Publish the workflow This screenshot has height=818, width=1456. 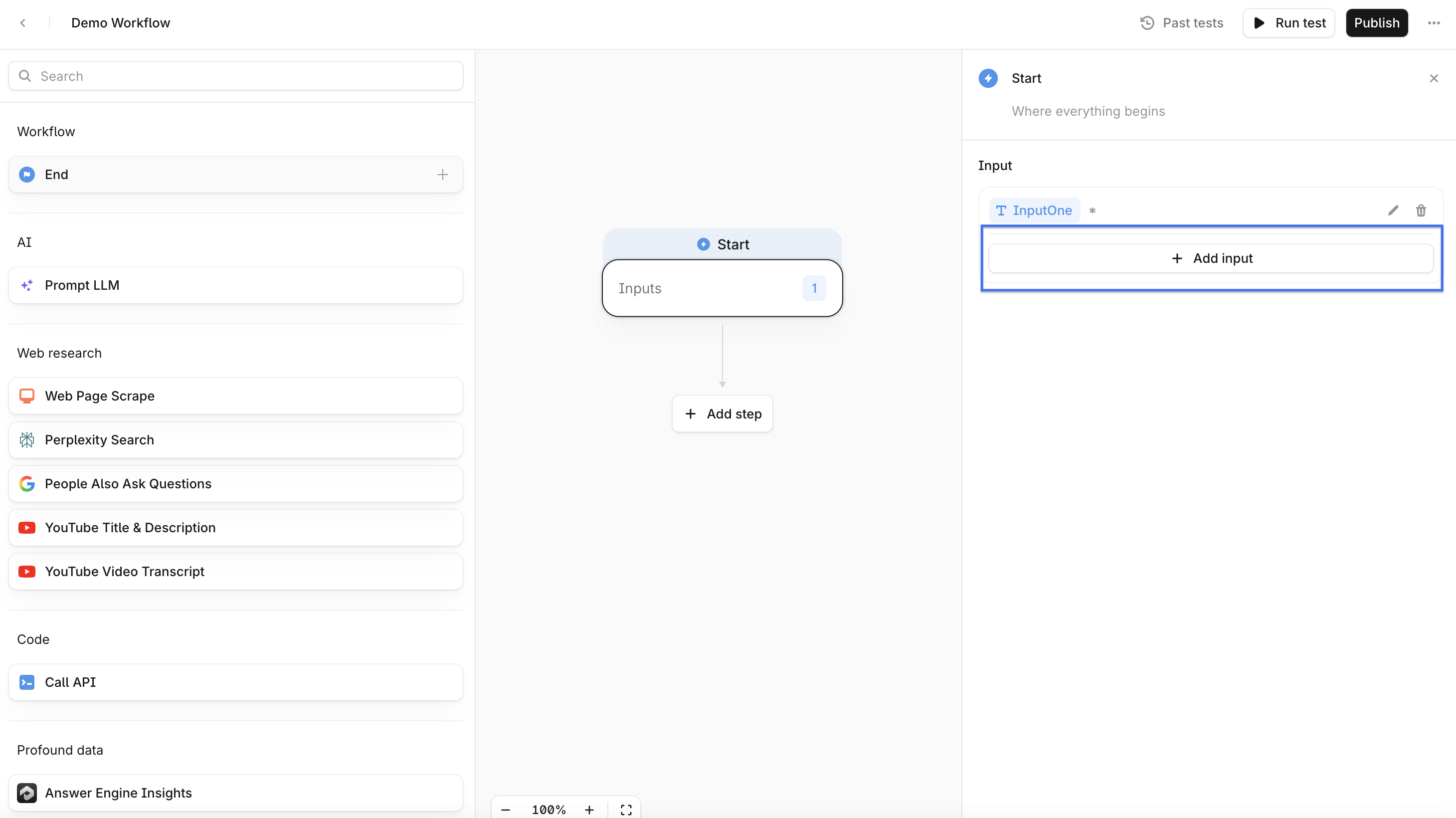[1376, 23]
